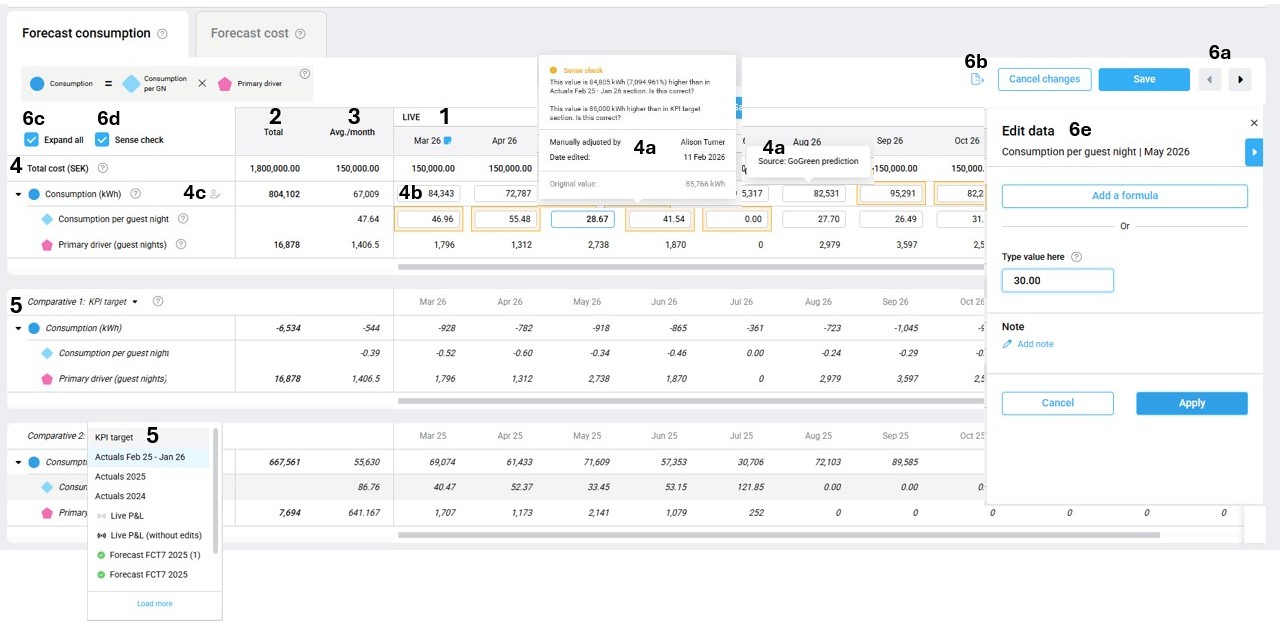
Task: Collapse the top Consumption (kWh) row
Action: coord(18,194)
